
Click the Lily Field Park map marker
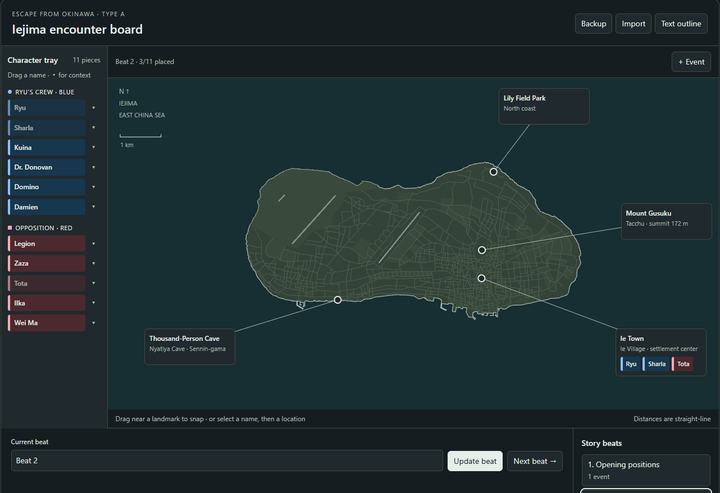pyautogui.click(x=493, y=172)
